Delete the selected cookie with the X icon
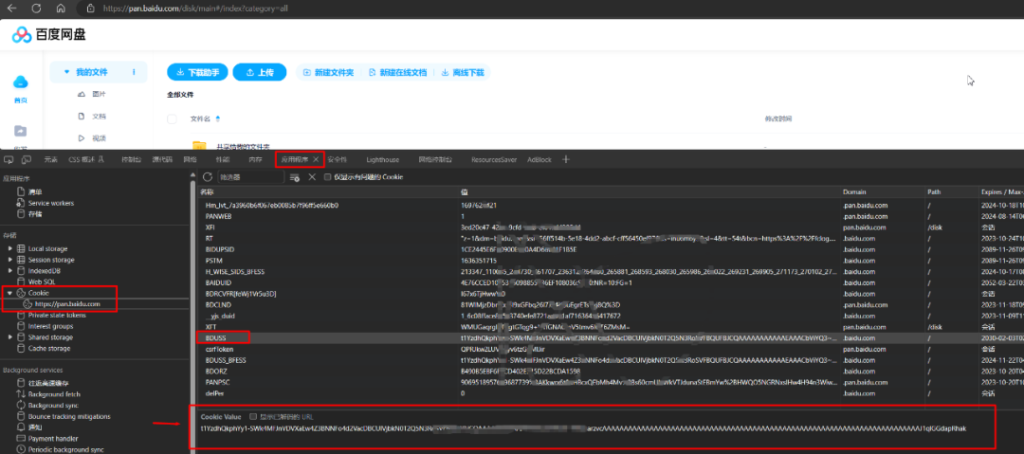This screenshot has width=1024, height=454. (x=312, y=177)
